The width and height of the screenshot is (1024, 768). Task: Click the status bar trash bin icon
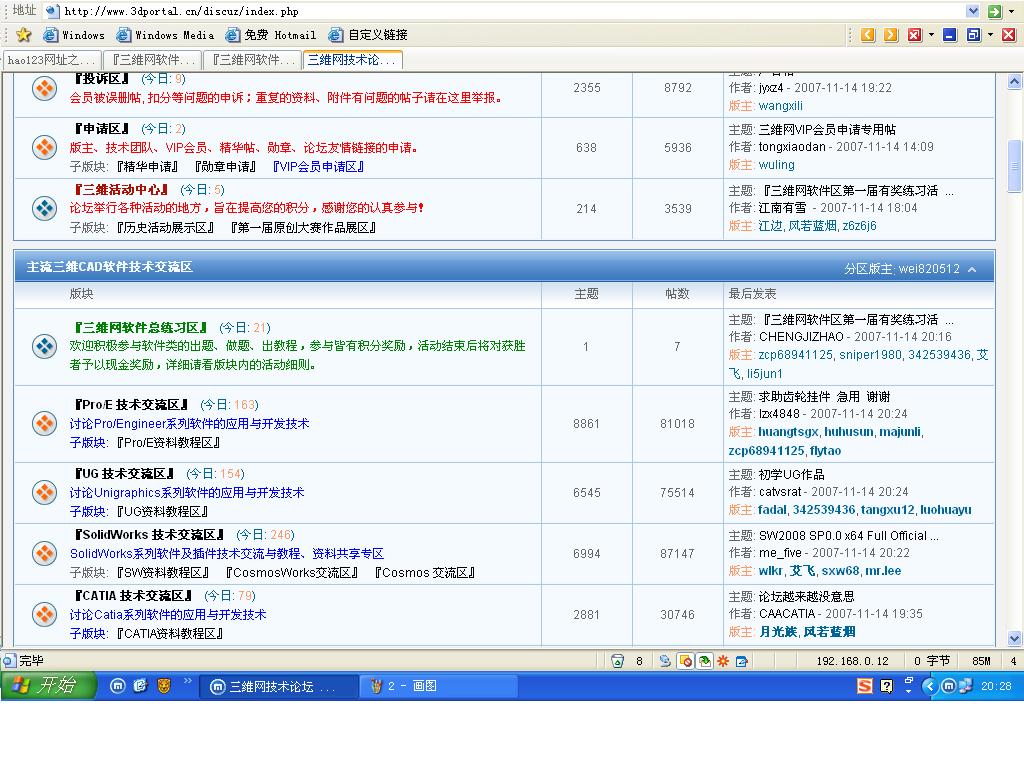pyautogui.click(x=617, y=661)
